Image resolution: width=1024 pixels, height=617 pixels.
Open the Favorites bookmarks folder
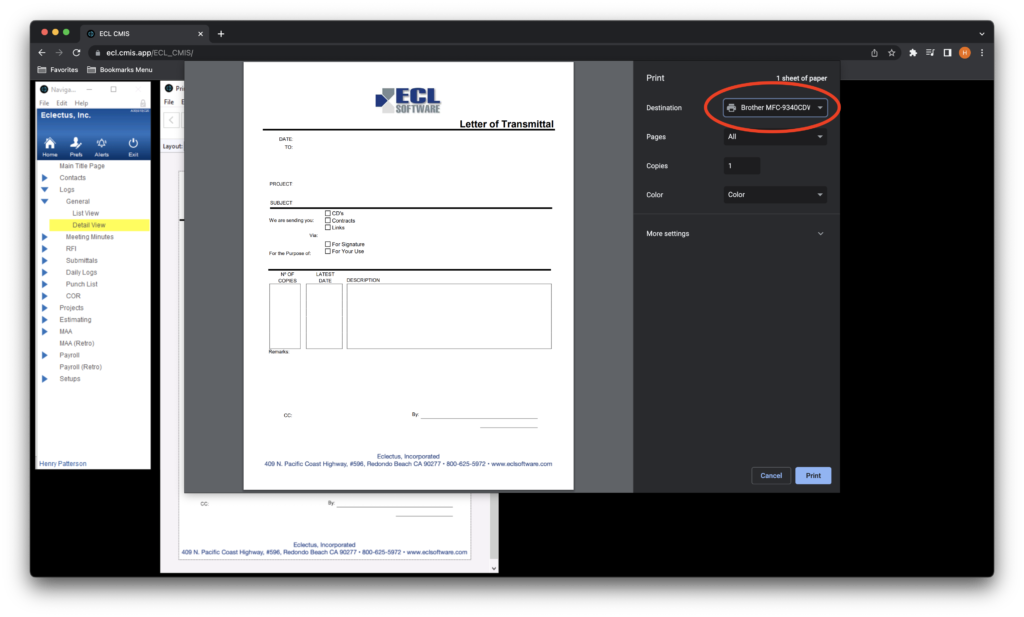point(57,70)
